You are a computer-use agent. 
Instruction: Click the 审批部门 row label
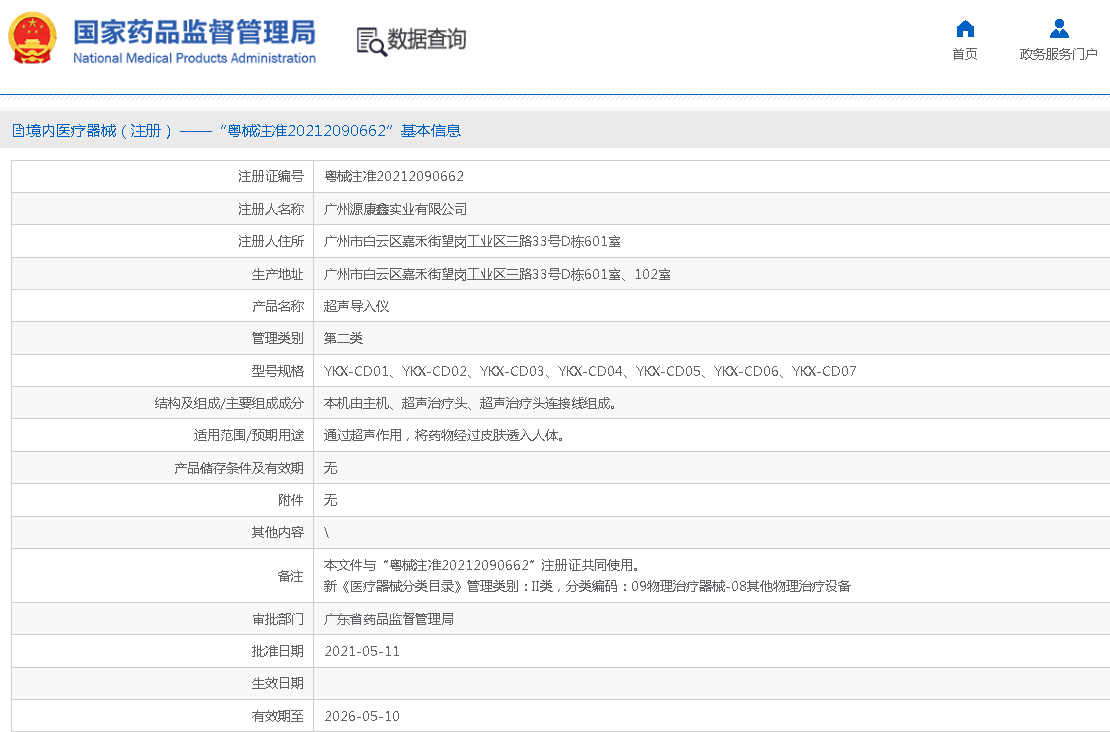coord(278,619)
